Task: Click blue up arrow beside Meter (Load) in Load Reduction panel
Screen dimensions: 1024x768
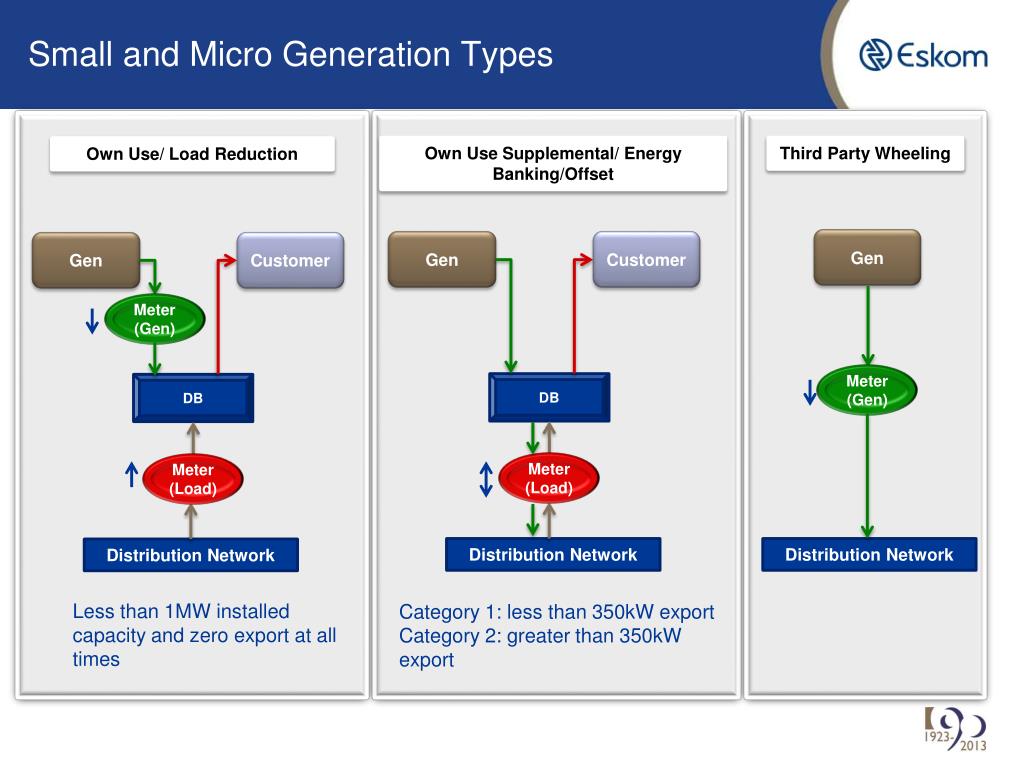Action: (x=131, y=474)
